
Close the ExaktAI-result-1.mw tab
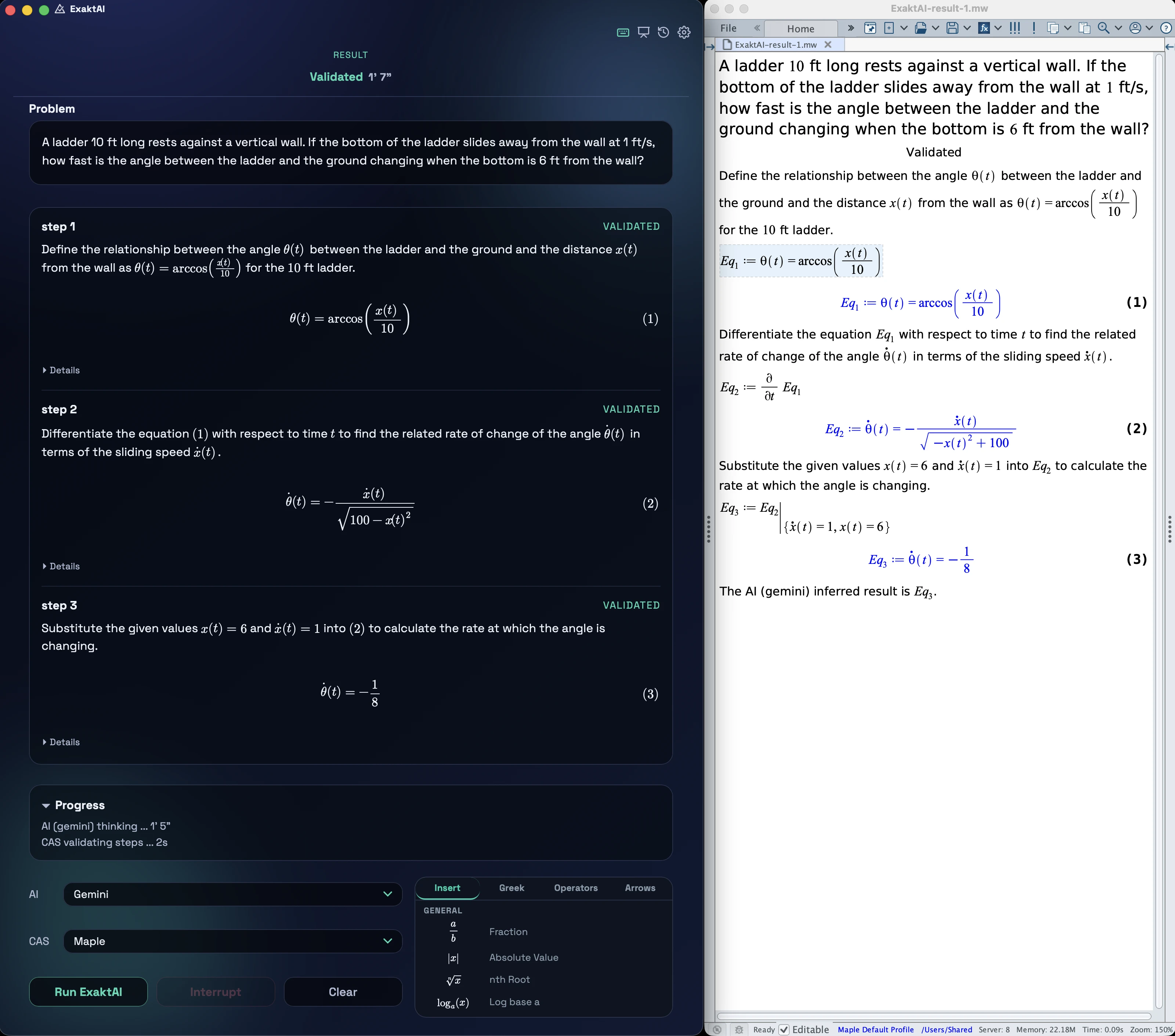(x=828, y=45)
